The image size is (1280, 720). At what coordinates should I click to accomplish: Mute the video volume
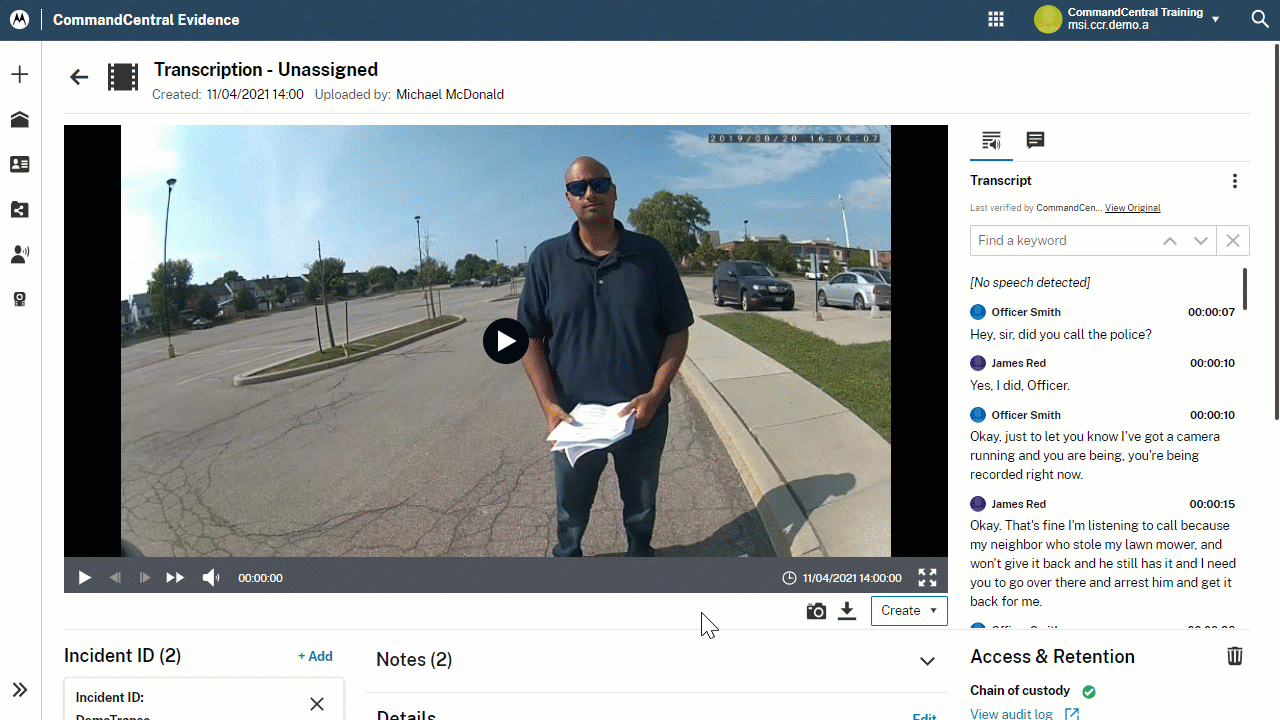coord(211,578)
